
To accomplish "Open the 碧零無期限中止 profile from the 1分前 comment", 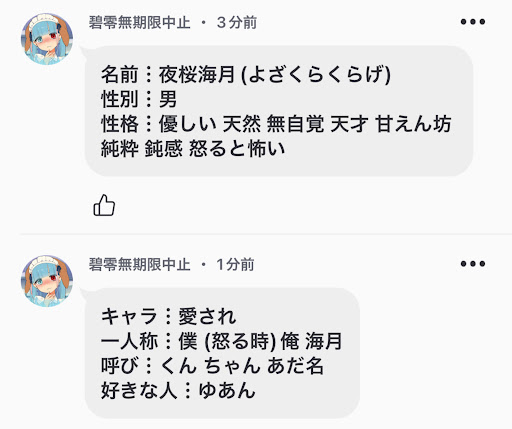I will (139, 265).
